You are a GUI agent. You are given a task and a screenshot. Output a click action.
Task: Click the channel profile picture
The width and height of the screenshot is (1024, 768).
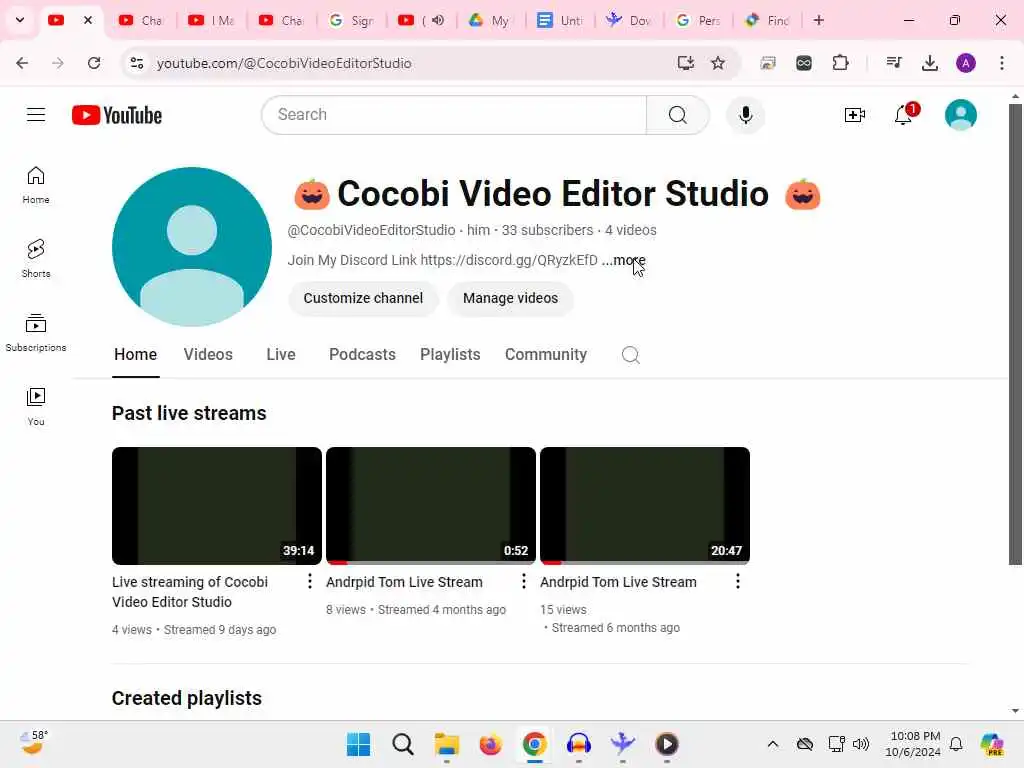click(x=192, y=247)
